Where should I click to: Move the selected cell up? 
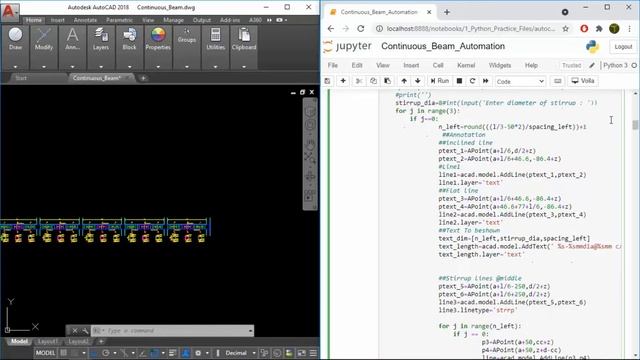coord(404,81)
